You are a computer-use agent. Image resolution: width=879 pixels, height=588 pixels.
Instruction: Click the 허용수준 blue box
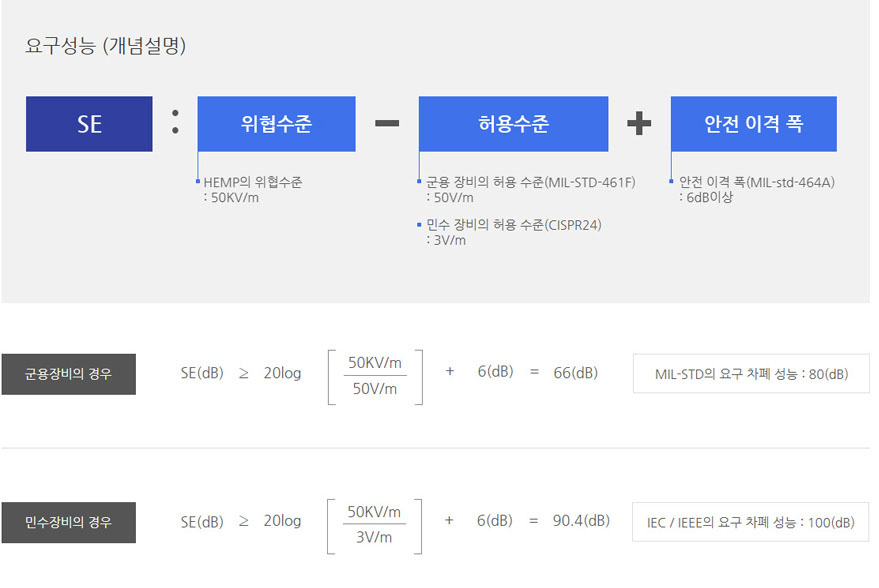pos(513,124)
